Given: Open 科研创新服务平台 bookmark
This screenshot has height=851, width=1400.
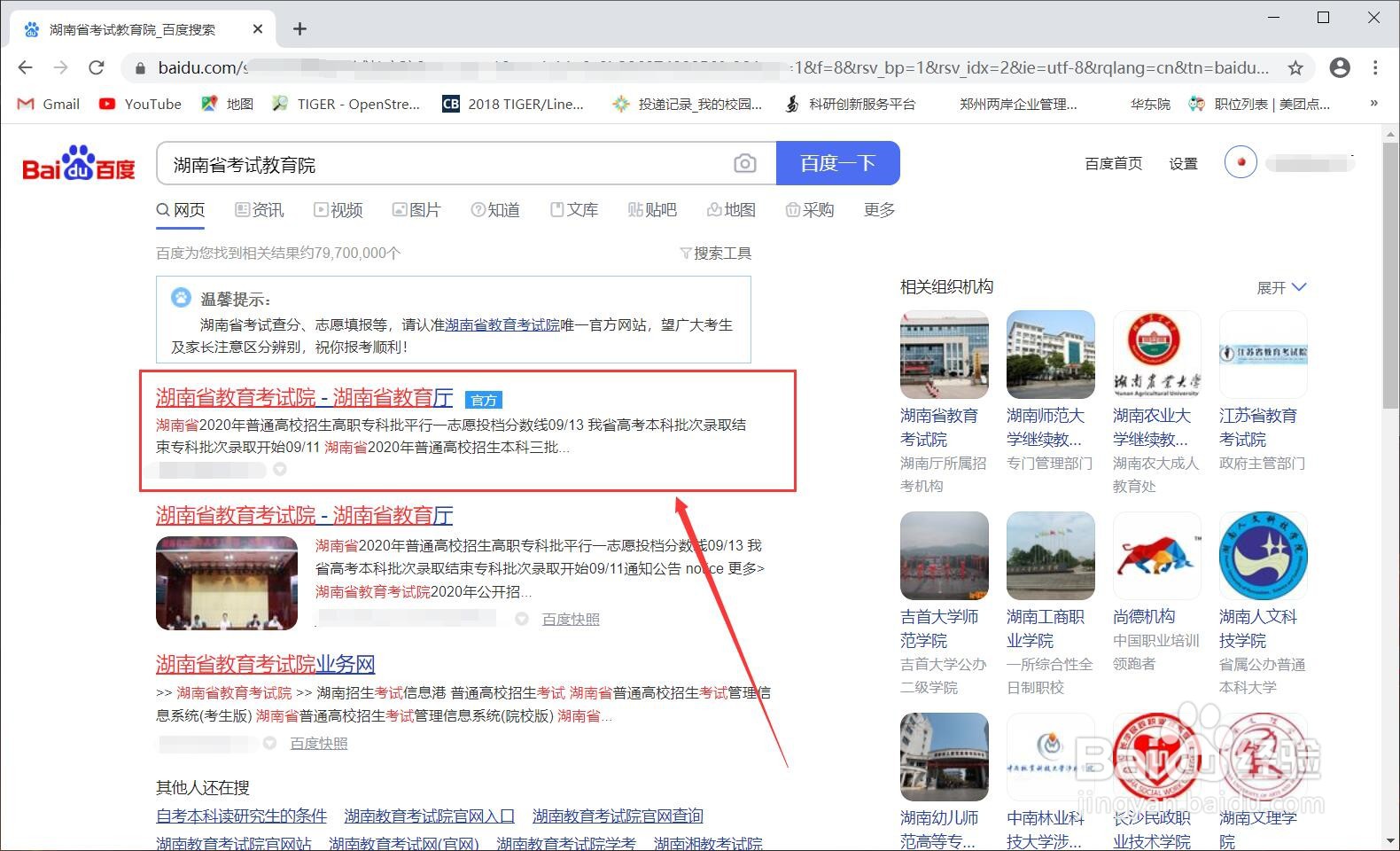Looking at the screenshot, I should pos(850,104).
